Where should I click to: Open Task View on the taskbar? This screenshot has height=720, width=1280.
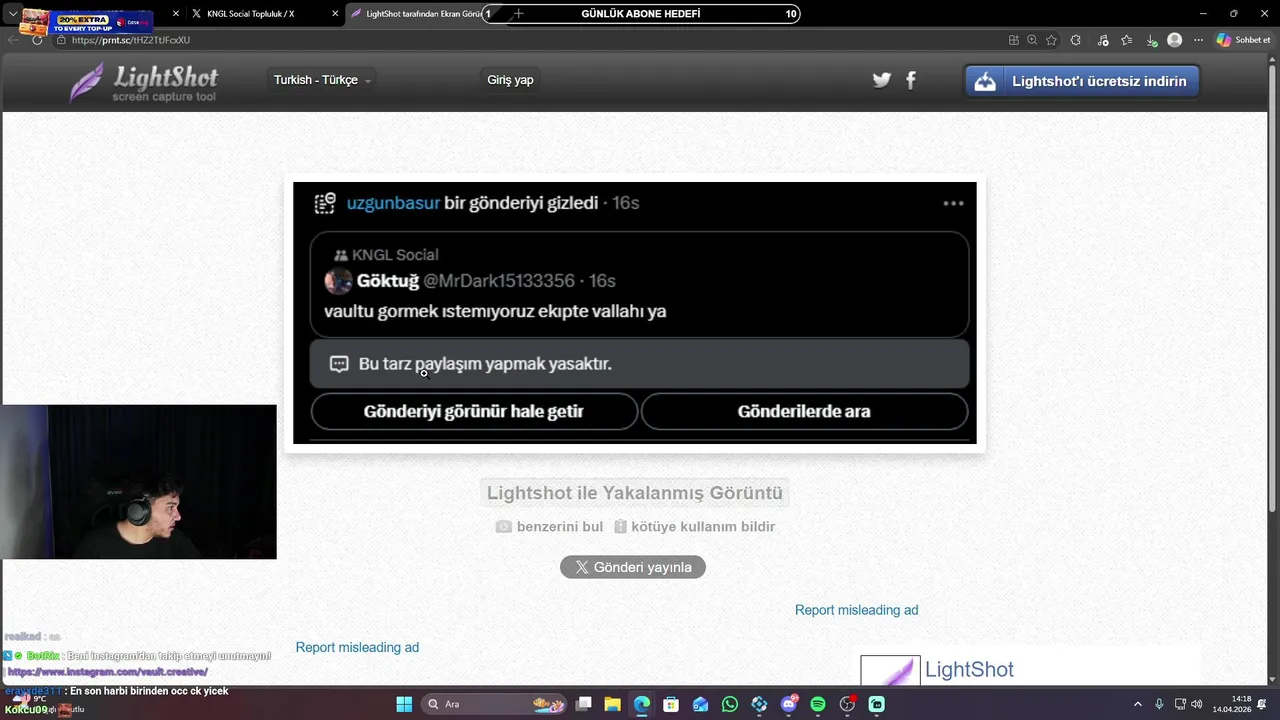tap(584, 704)
